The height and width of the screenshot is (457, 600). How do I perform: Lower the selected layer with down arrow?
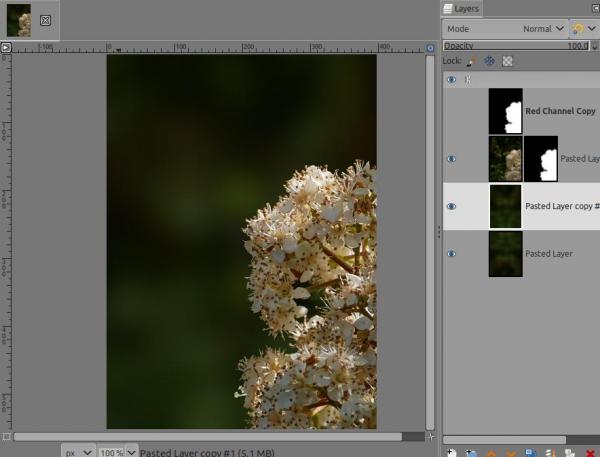coord(511,453)
